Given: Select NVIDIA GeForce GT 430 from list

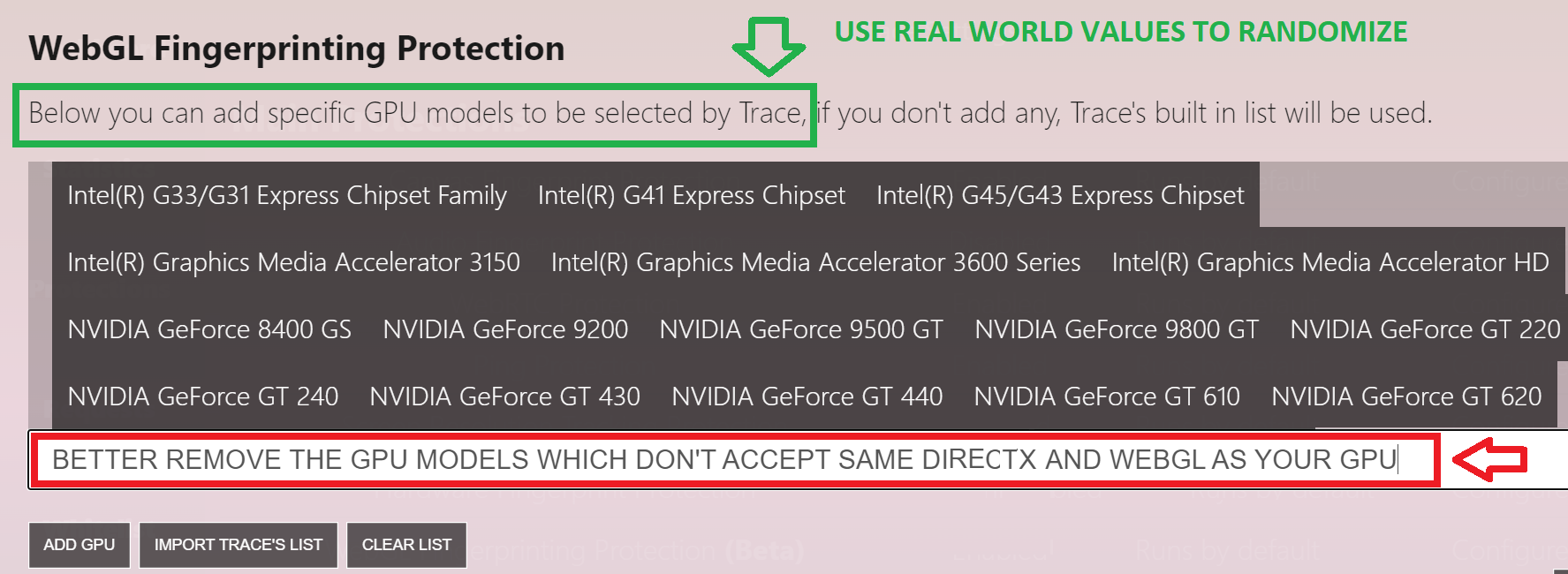Looking at the screenshot, I should pos(504,397).
